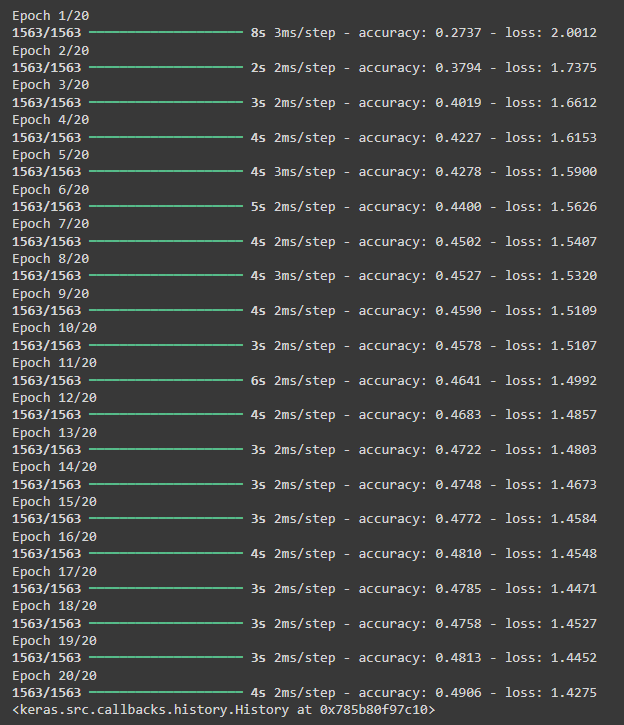Click the accuracy value 0.4641
The image size is (624, 725).
[458, 381]
